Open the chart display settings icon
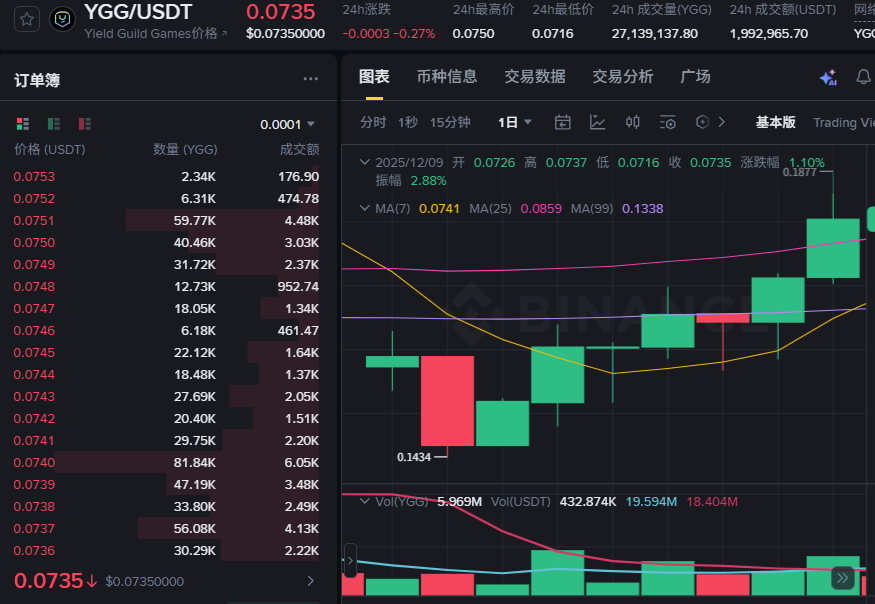875x604 pixels. (x=667, y=122)
